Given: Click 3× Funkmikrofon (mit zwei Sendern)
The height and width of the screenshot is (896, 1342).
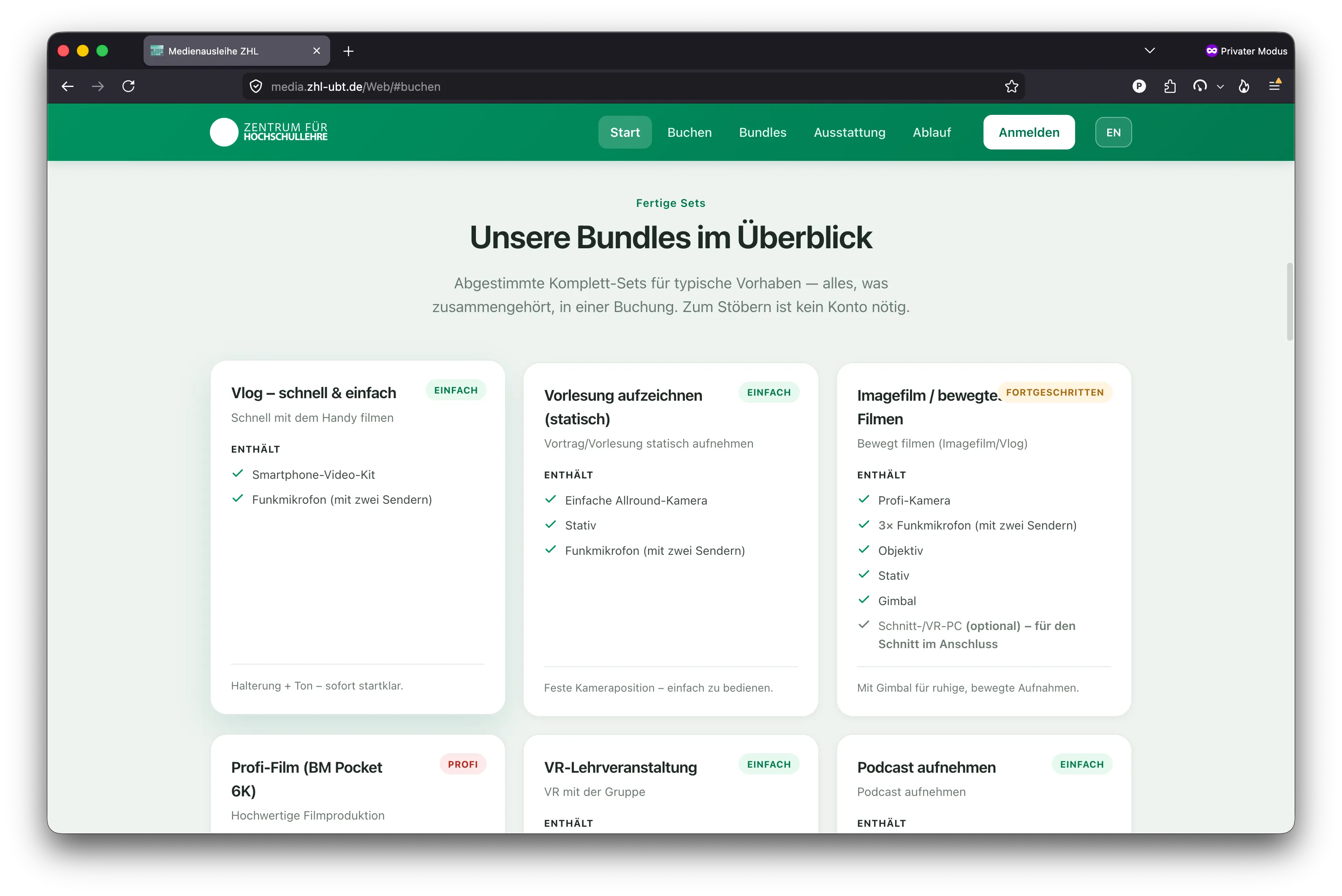Looking at the screenshot, I should [x=977, y=525].
